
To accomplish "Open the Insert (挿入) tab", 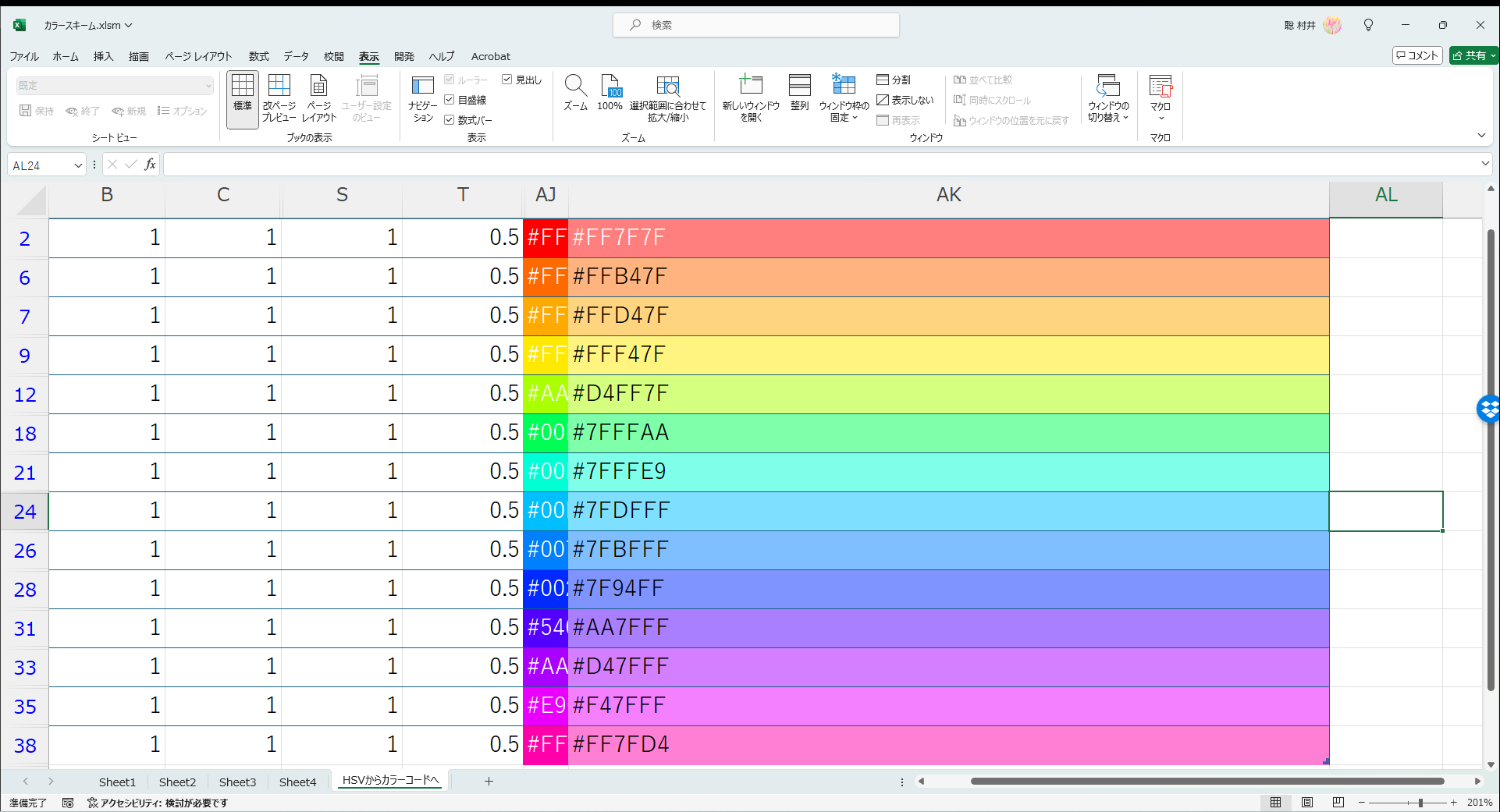I will [x=103, y=56].
